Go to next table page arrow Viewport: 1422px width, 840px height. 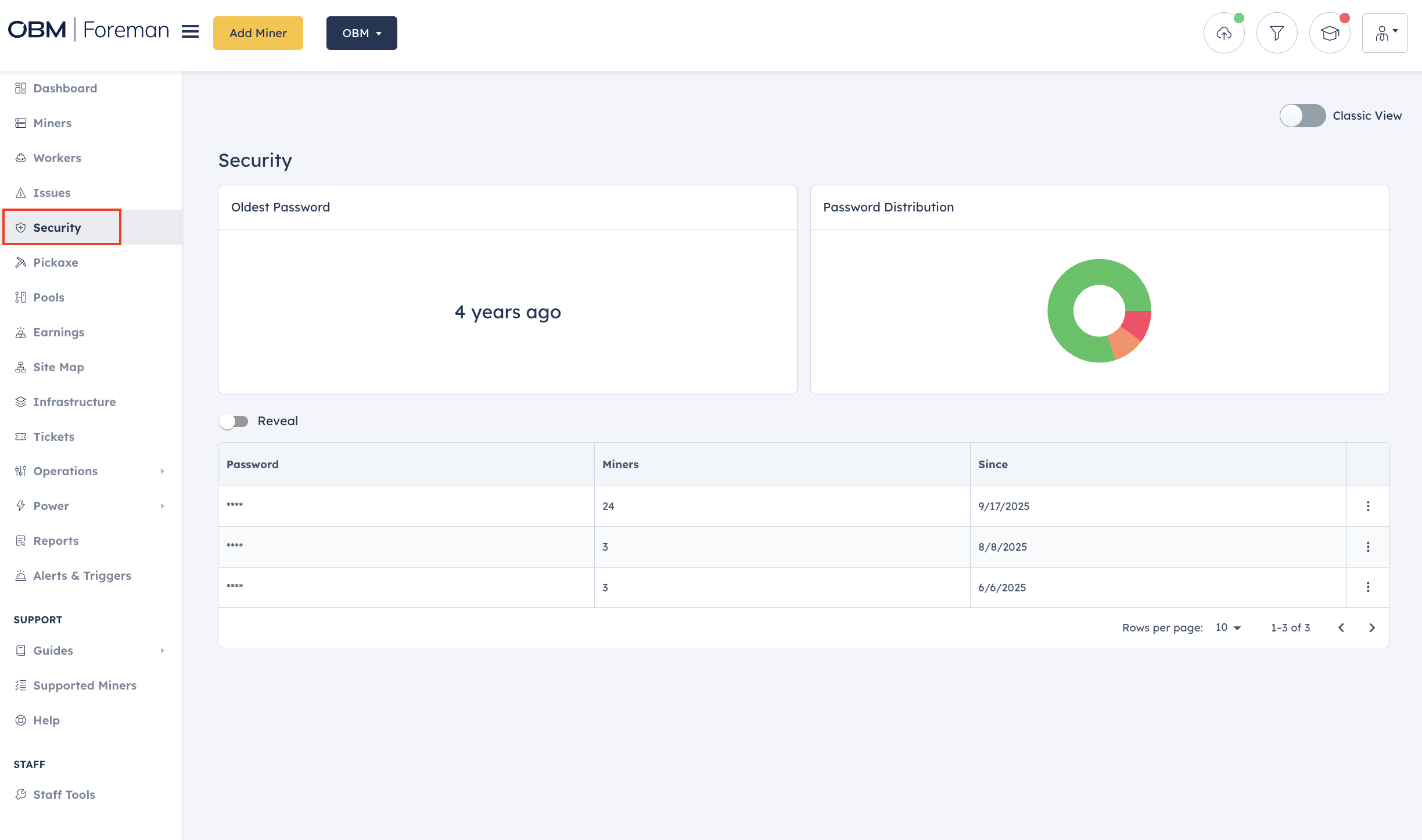pyautogui.click(x=1372, y=627)
